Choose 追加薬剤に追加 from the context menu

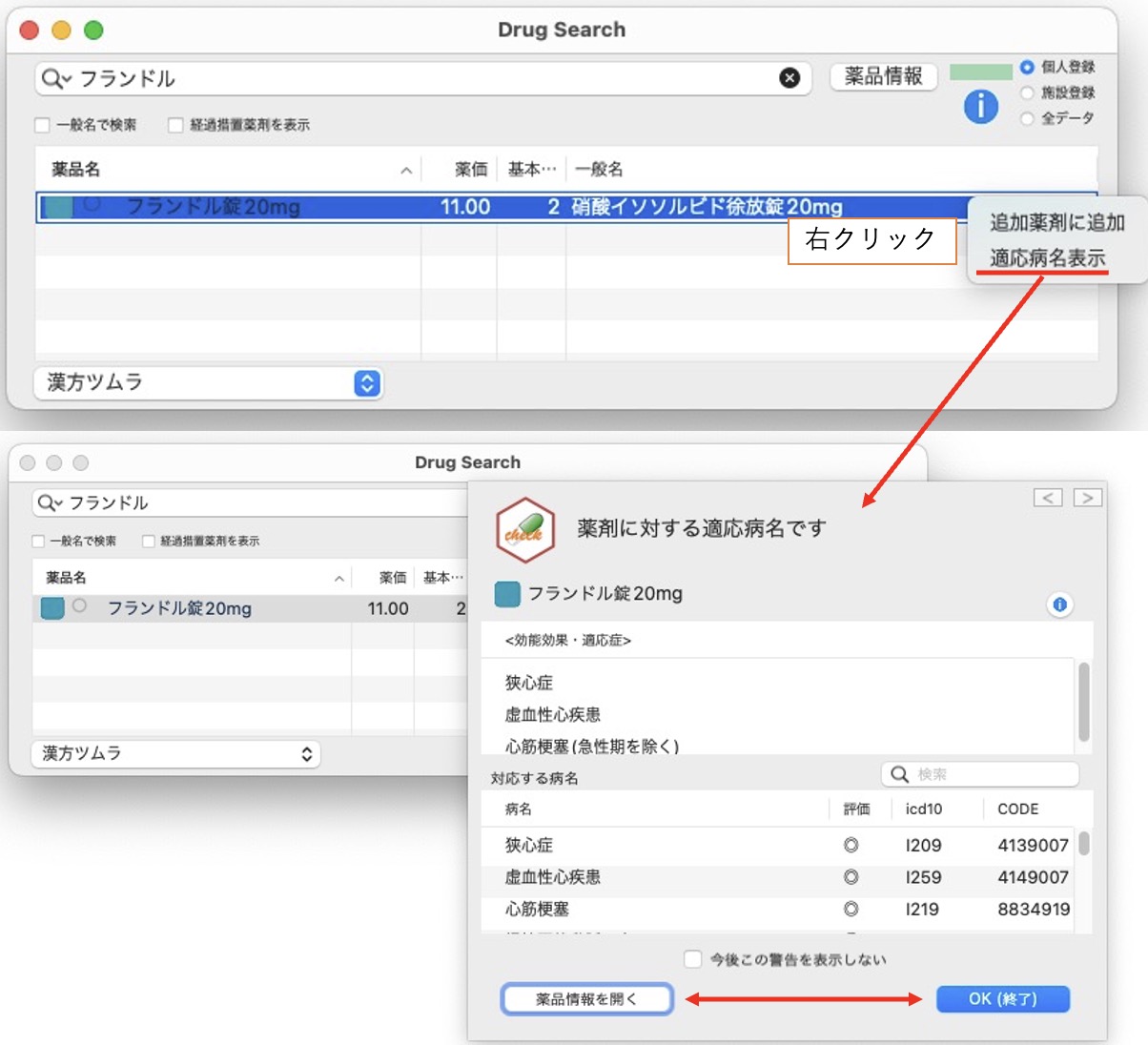pyautogui.click(x=1056, y=222)
